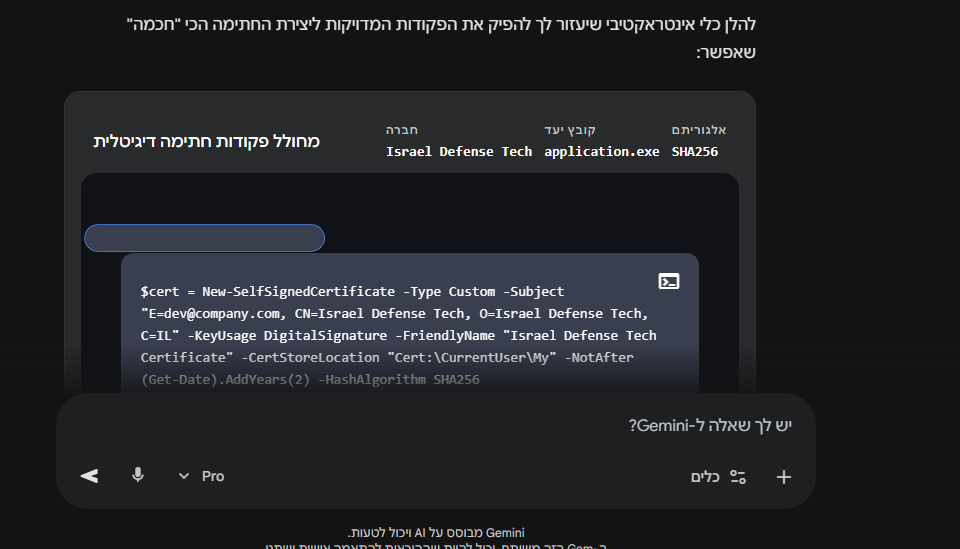Open the Pro model selector dropdown
The height and width of the screenshot is (549, 960).
(201, 476)
